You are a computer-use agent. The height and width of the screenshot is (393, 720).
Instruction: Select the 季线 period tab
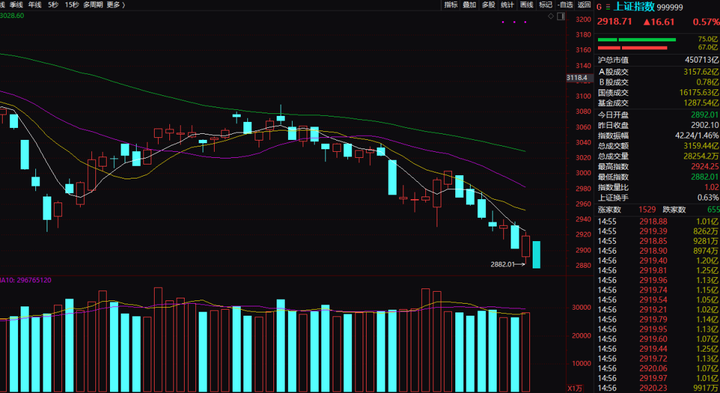point(16,5)
